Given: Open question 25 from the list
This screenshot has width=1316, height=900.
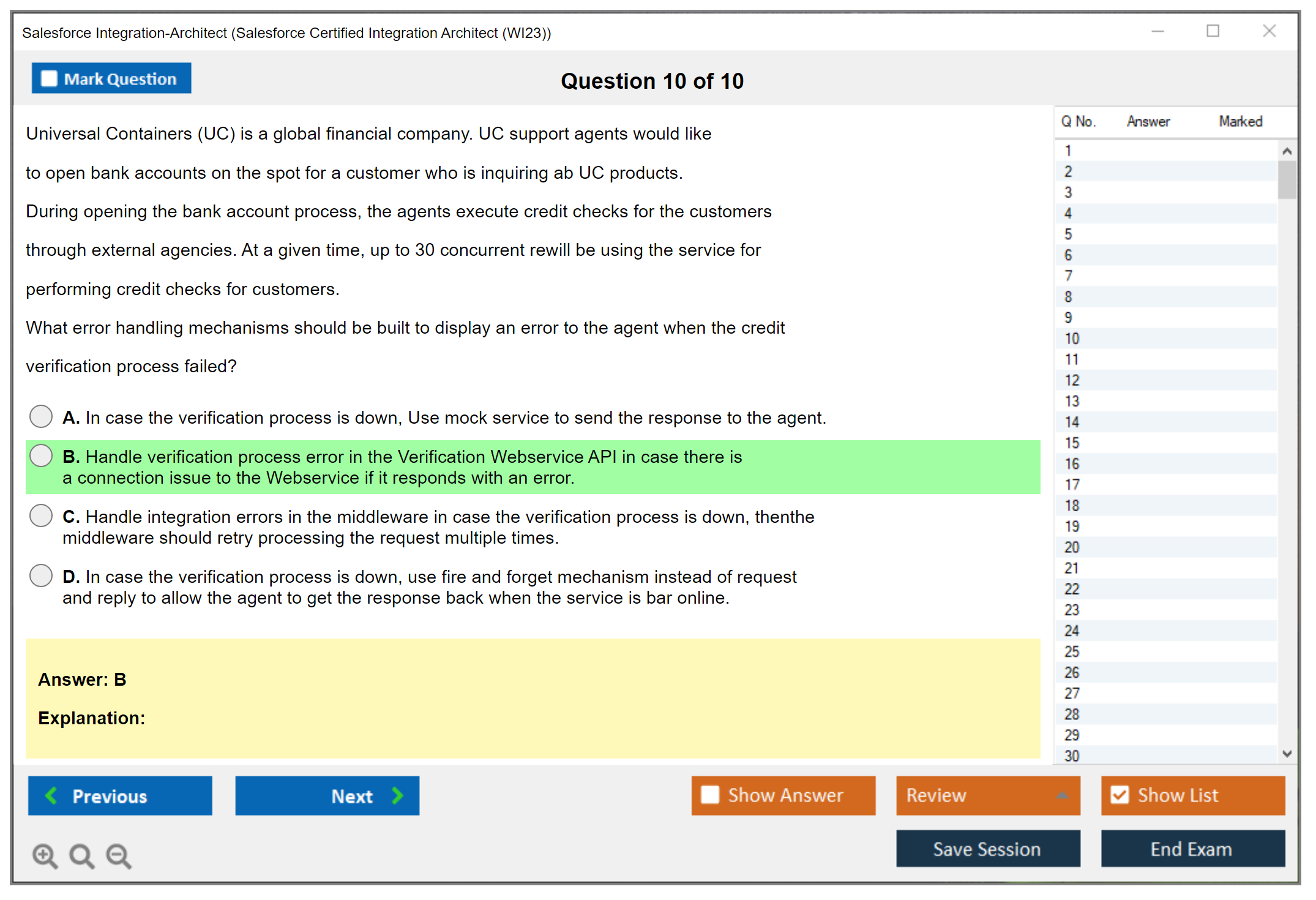Looking at the screenshot, I should (1072, 651).
